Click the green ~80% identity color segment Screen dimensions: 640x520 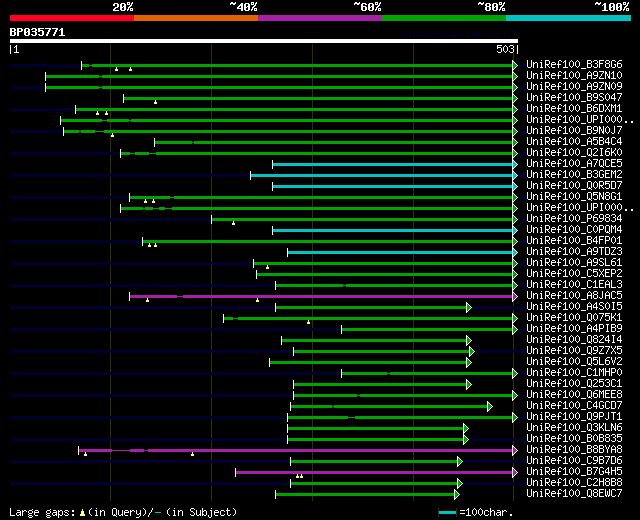coord(444,18)
